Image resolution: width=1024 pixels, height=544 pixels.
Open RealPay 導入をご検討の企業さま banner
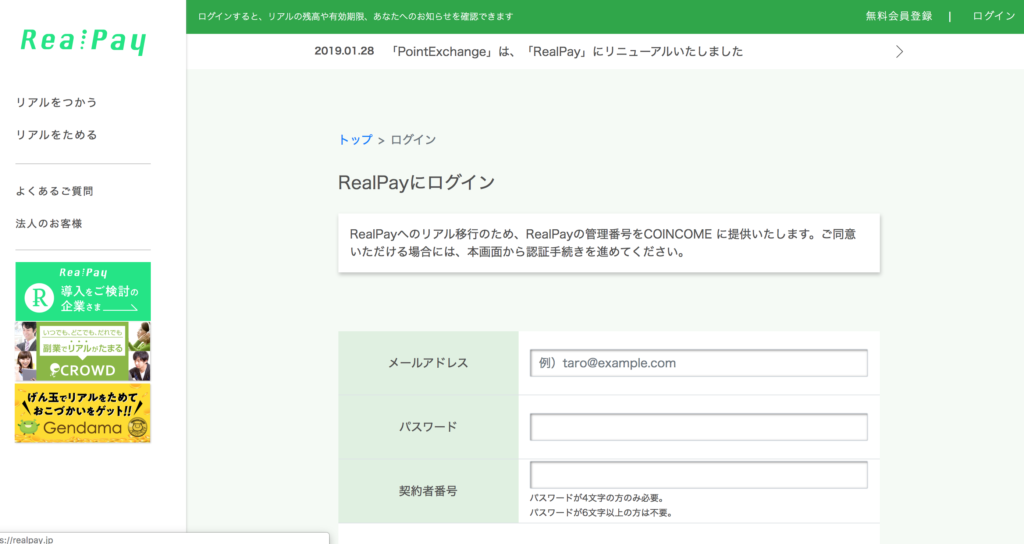(x=83, y=291)
